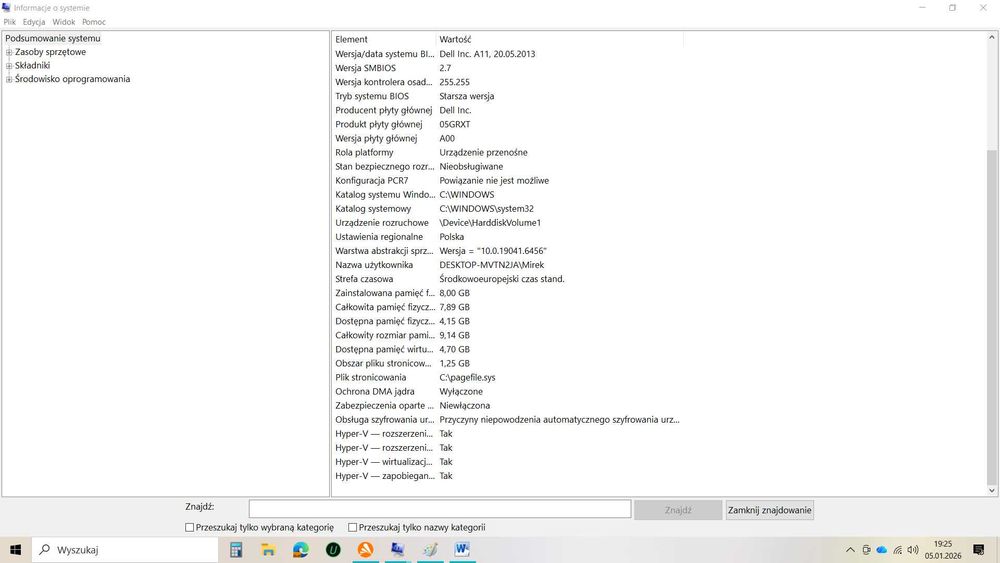Screen dimensions: 1000x563
Task: Click the value 05GRXT
Action: point(455,124)
